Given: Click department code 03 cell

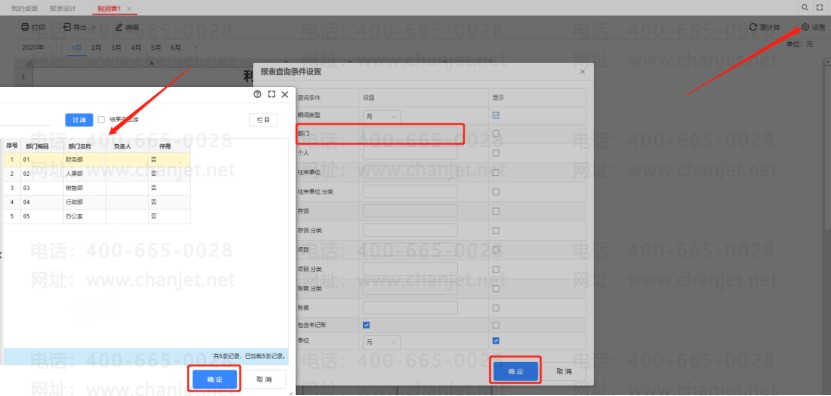Looking at the screenshot, I should click(41, 188).
